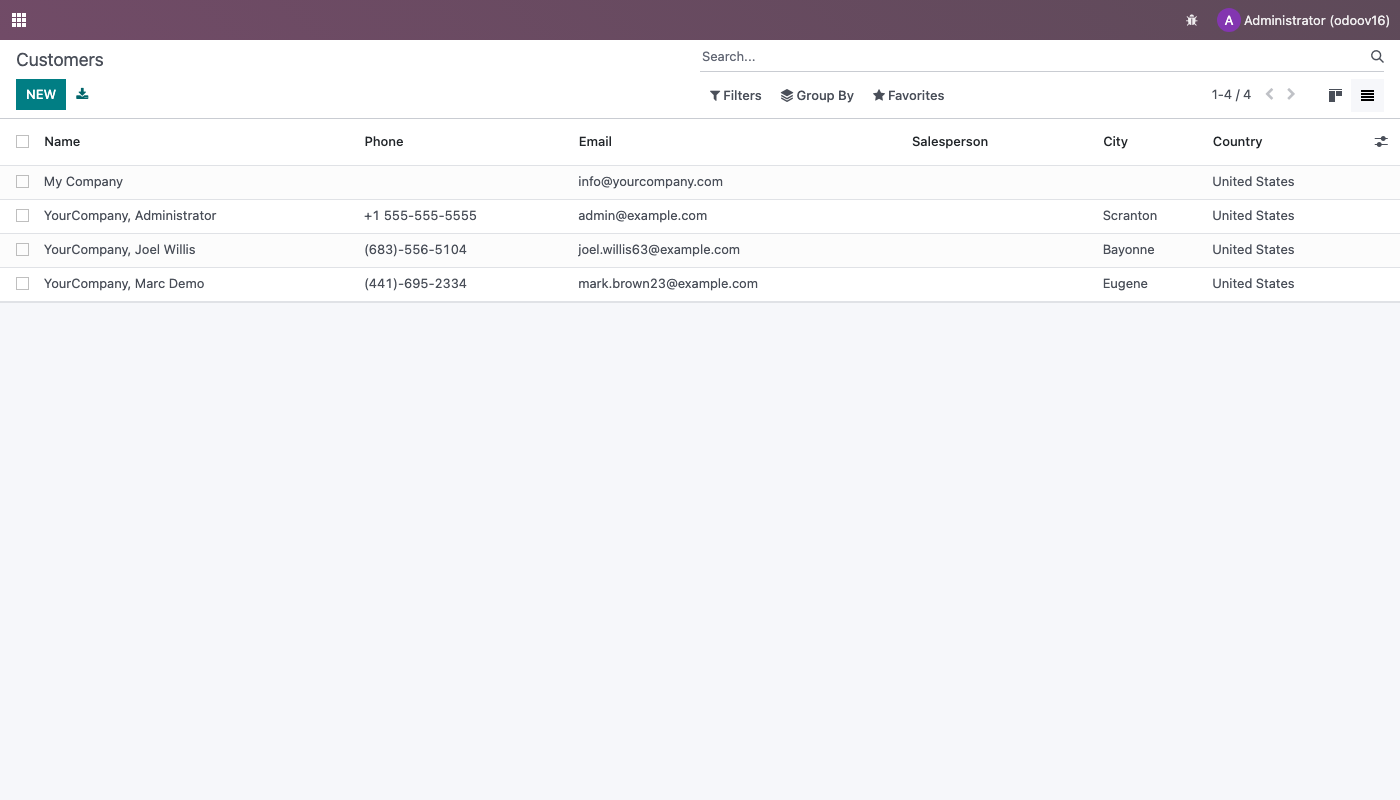This screenshot has width=1400, height=800.
Task: Sort by Name column header
Action: coord(62,142)
